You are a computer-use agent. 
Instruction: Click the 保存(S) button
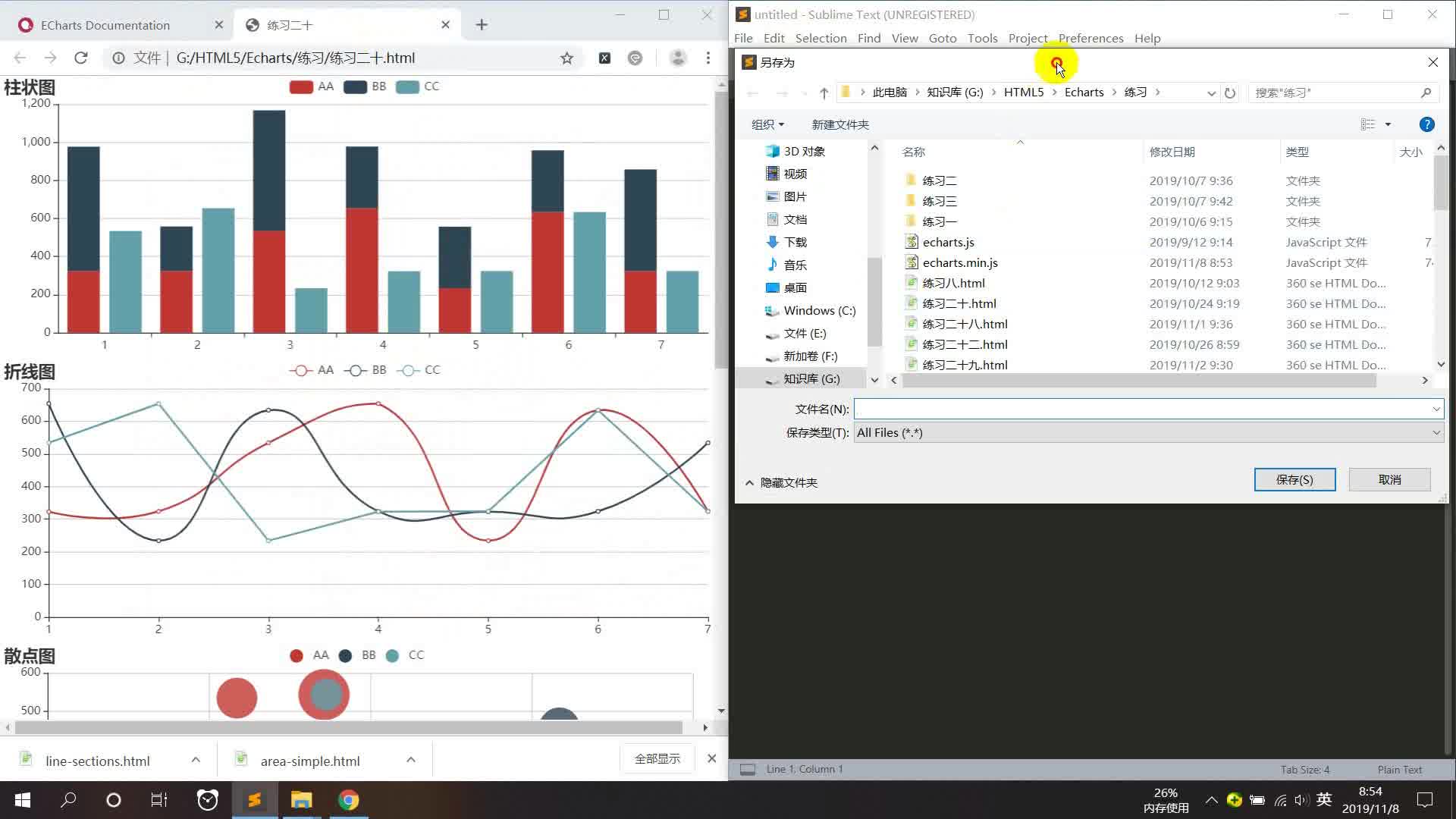(x=1294, y=479)
